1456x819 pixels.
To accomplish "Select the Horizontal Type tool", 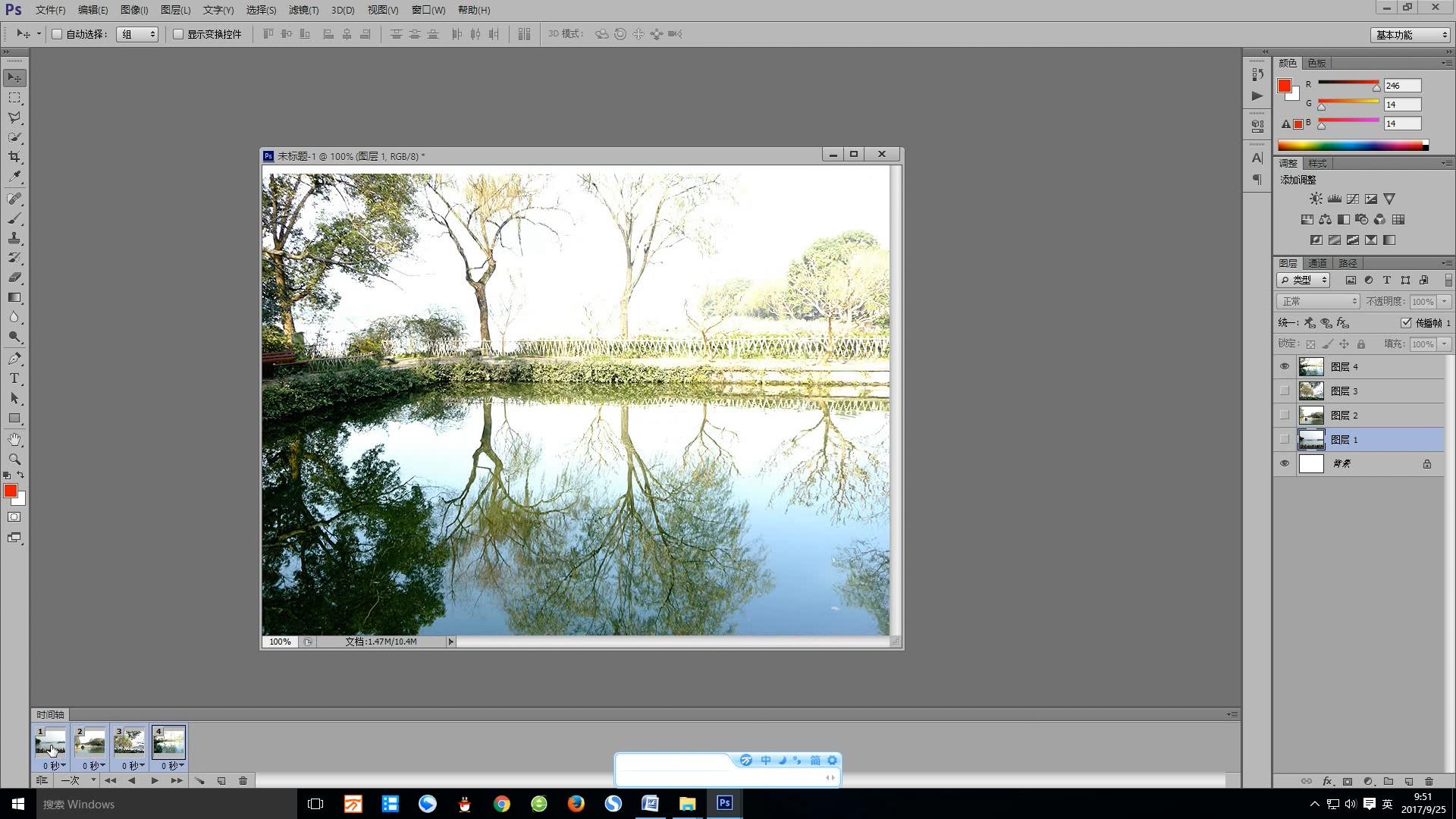I will (14, 378).
